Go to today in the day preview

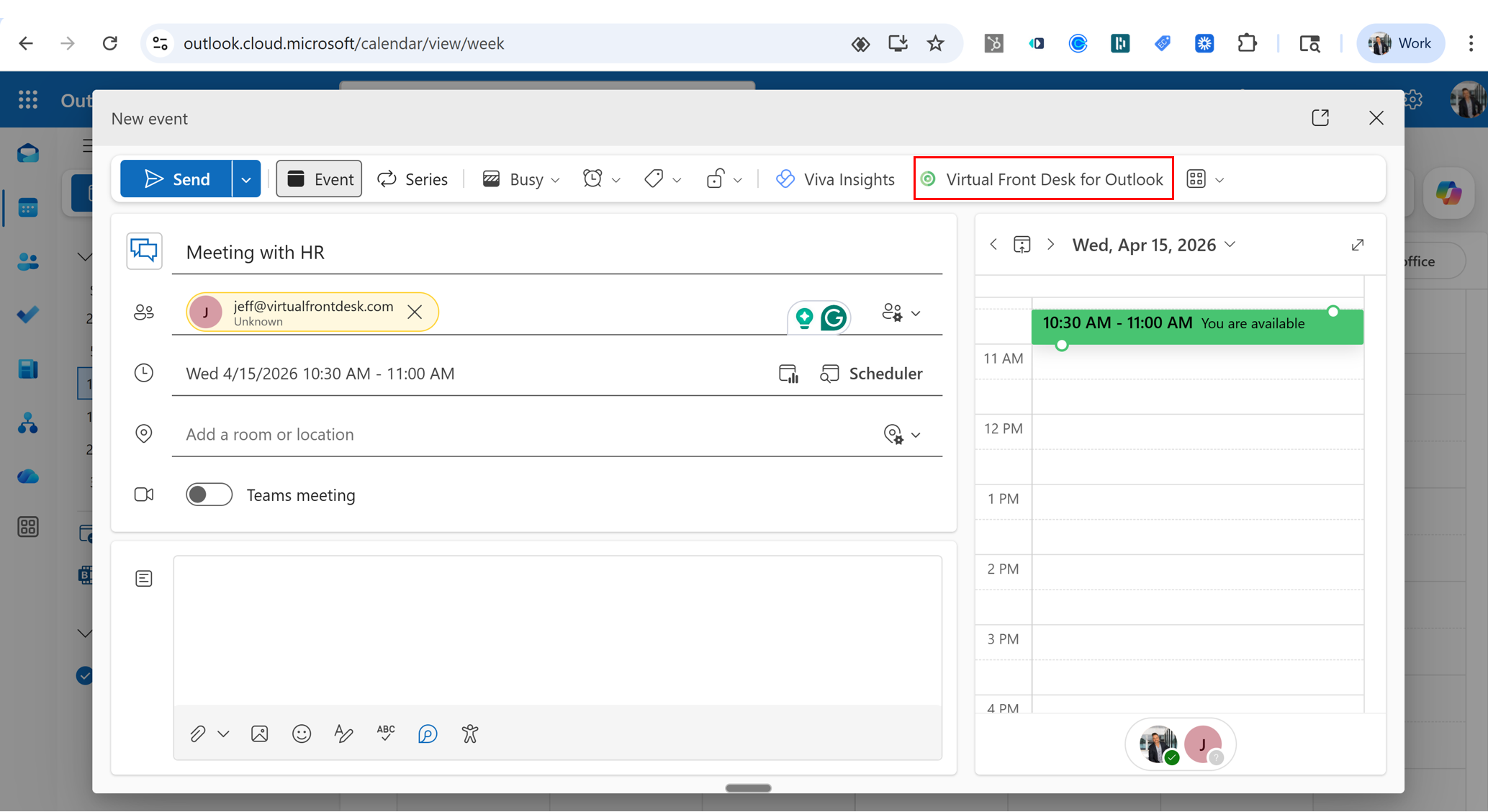1022,245
